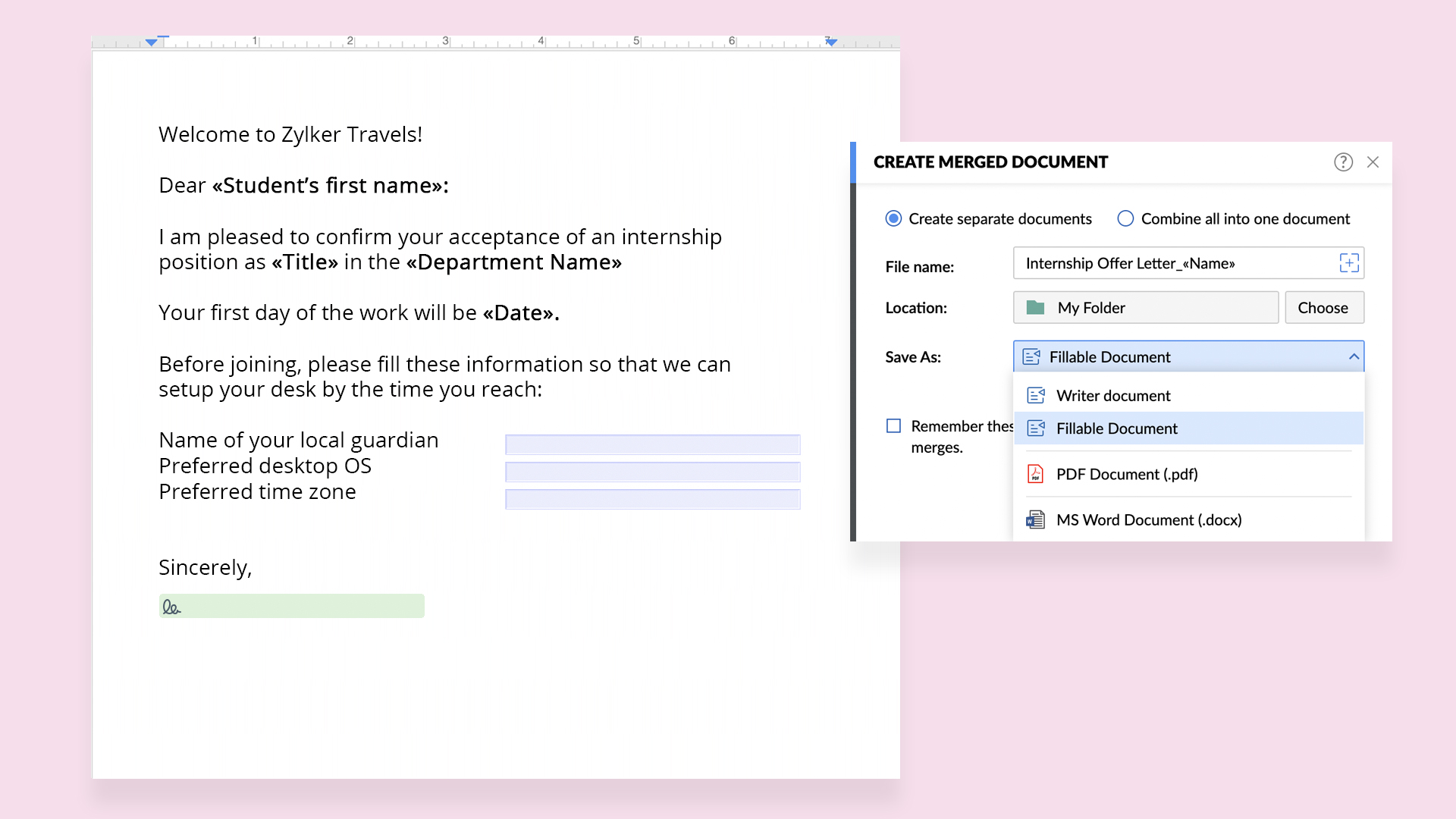Click the help question mark icon

(1343, 162)
